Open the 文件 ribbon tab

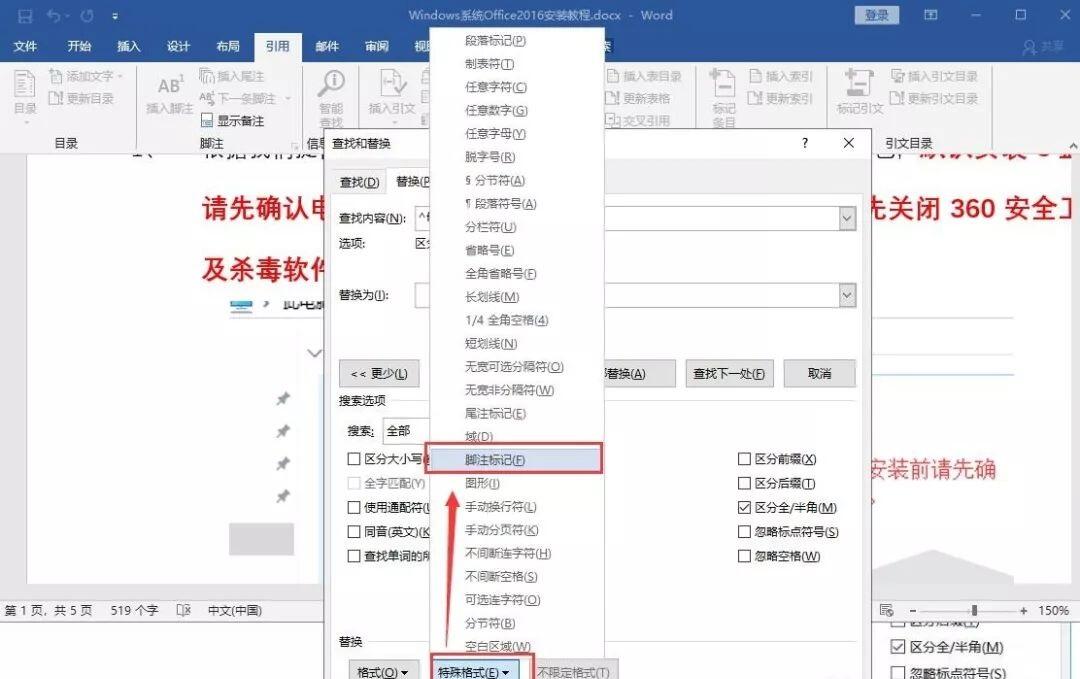pos(25,46)
